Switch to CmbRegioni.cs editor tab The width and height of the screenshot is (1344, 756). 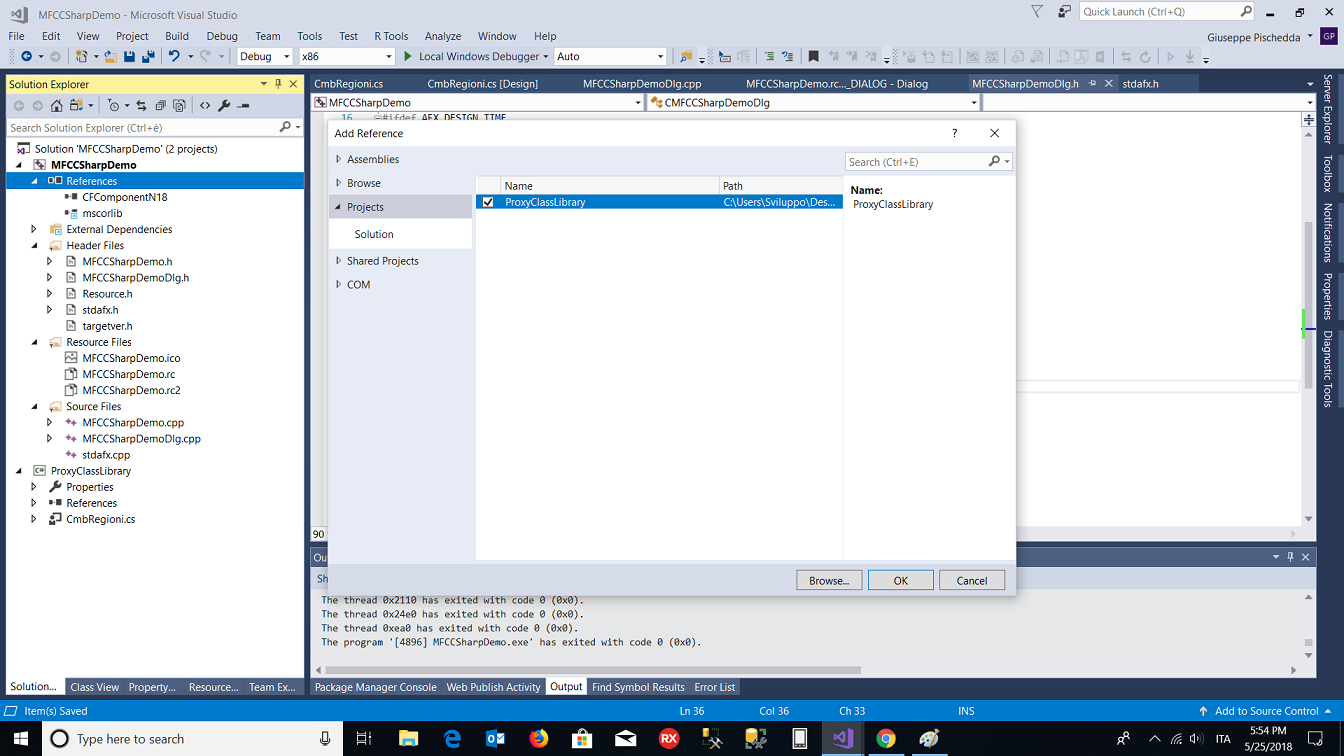(349, 84)
